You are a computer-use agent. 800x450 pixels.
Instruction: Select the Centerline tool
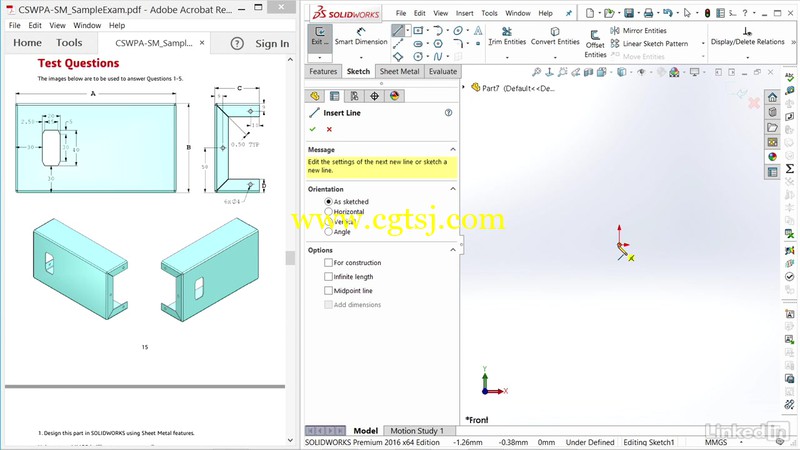point(398,44)
